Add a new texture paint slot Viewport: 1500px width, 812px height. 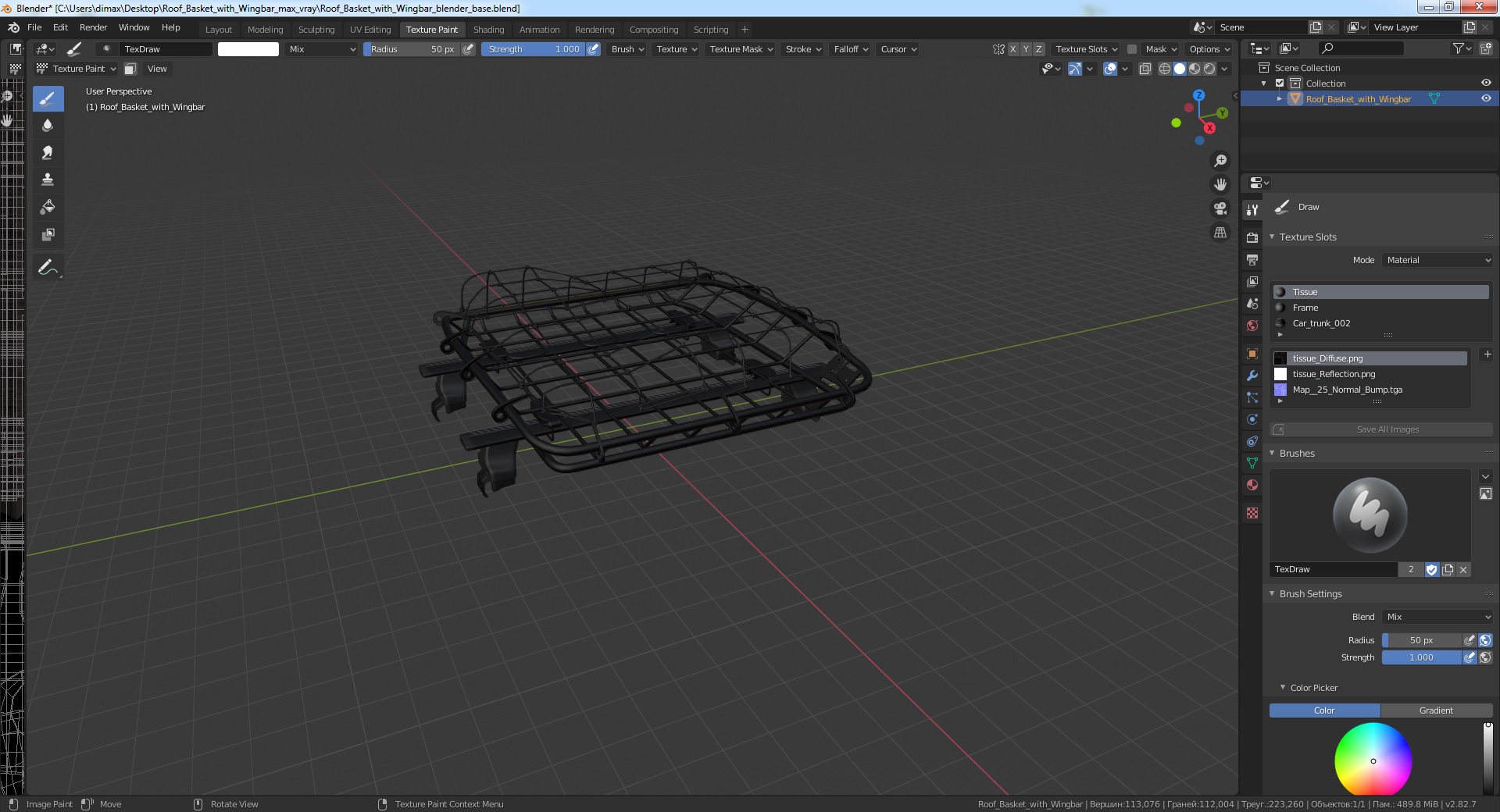tap(1487, 354)
